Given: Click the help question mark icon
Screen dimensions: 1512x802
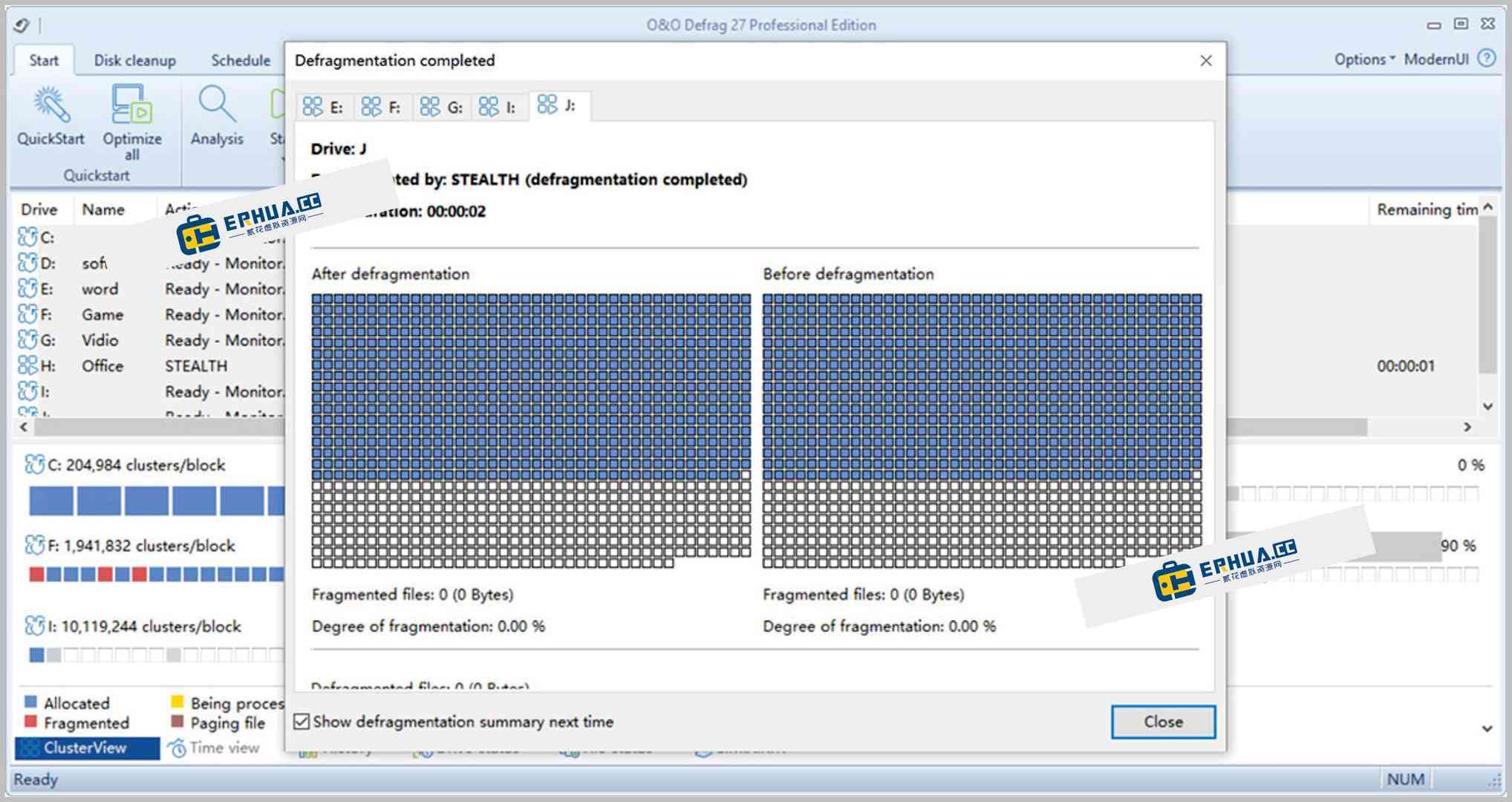Looking at the screenshot, I should click(x=1487, y=59).
